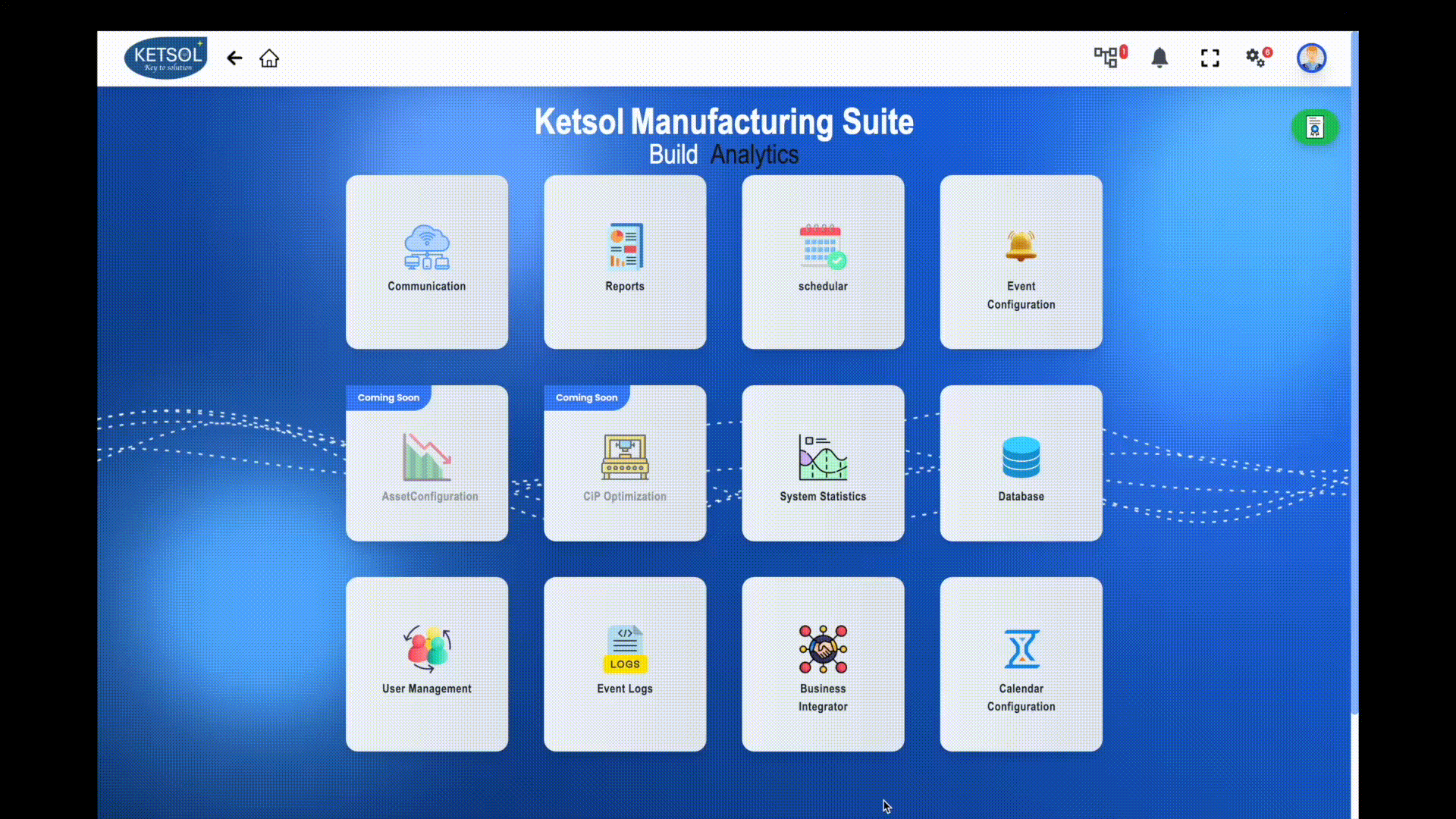Open the user profile avatar menu

tap(1311, 58)
